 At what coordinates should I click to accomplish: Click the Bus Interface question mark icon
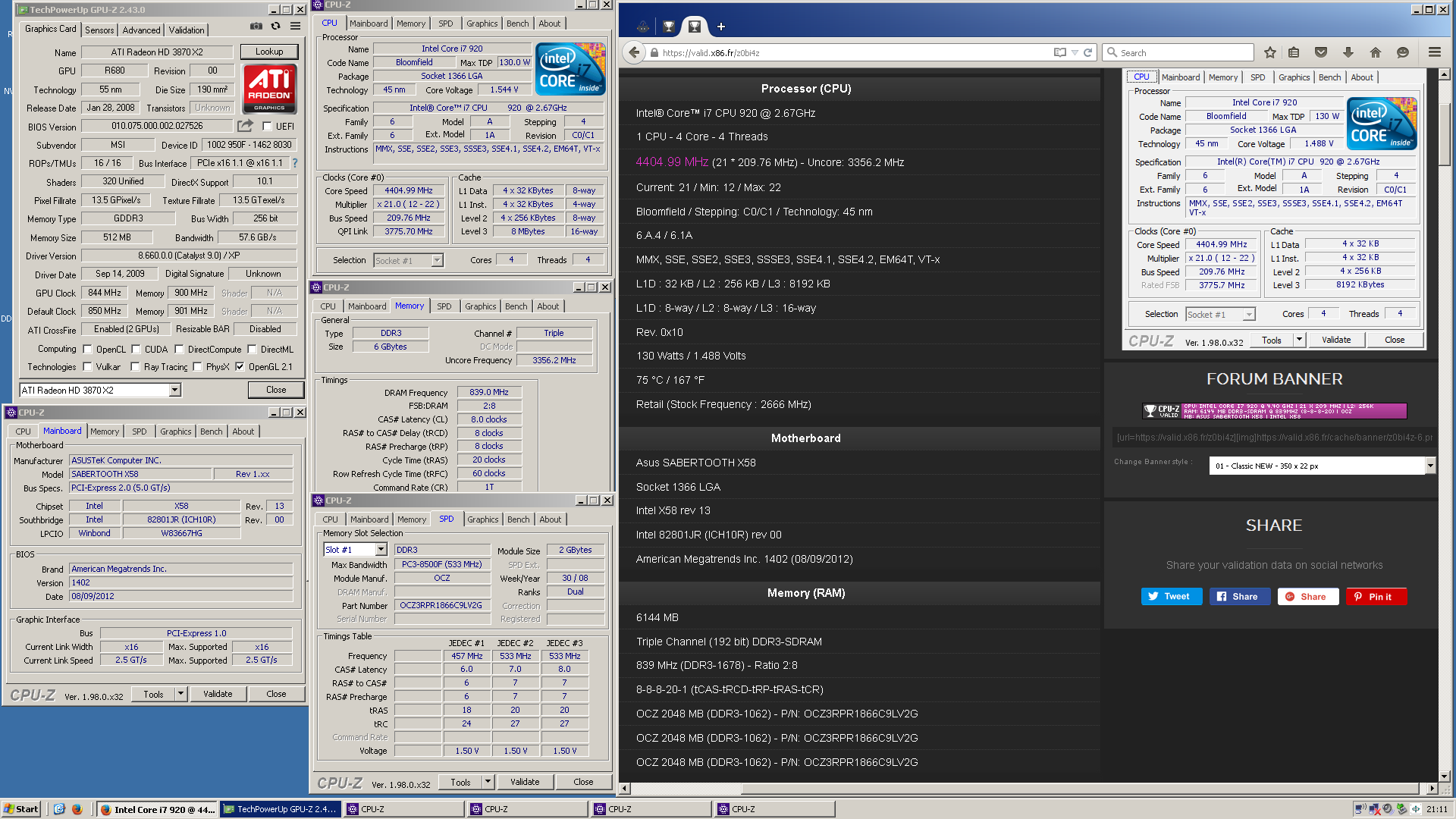pos(295,163)
